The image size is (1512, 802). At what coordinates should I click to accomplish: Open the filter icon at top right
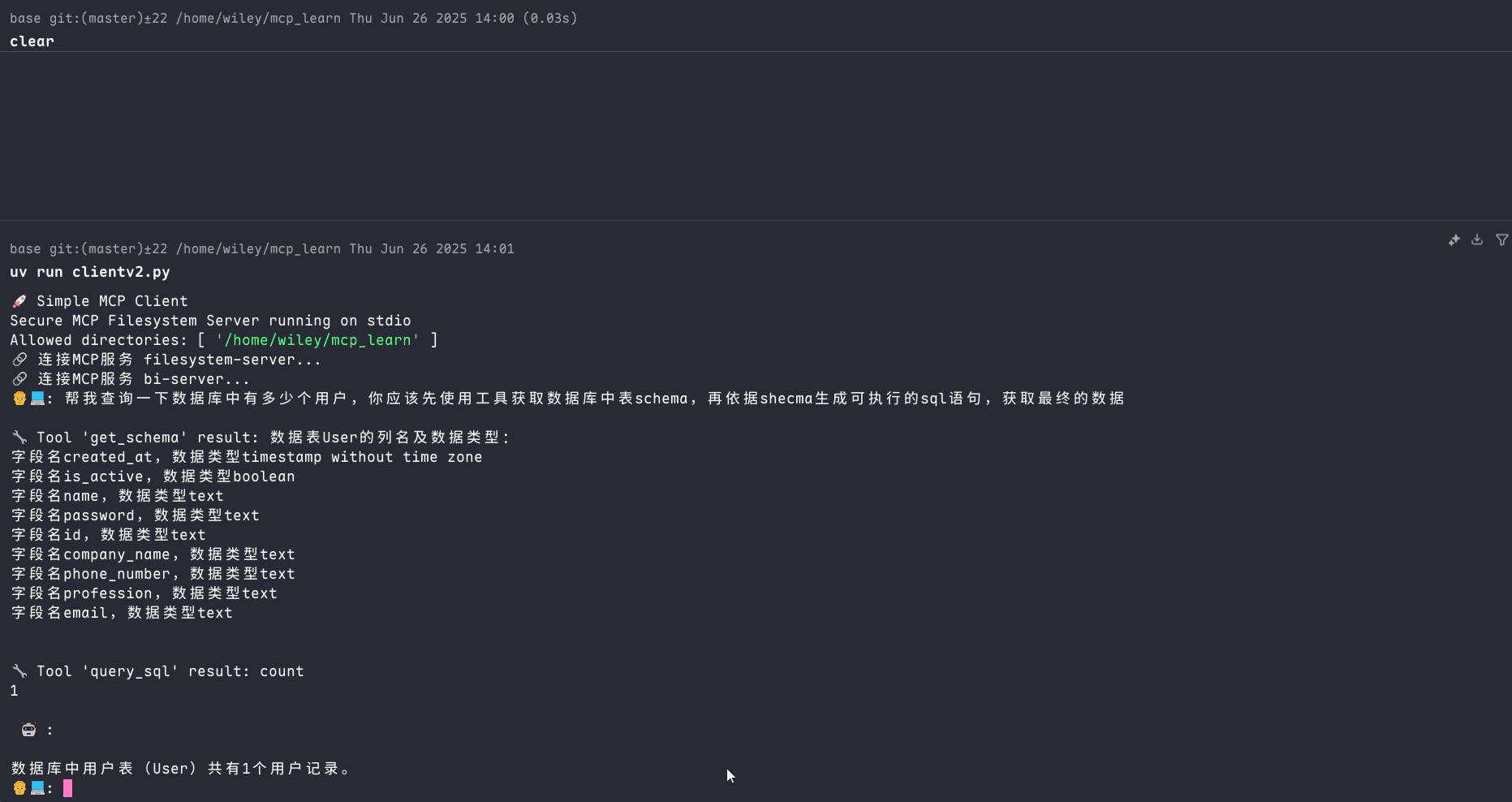(x=1502, y=239)
